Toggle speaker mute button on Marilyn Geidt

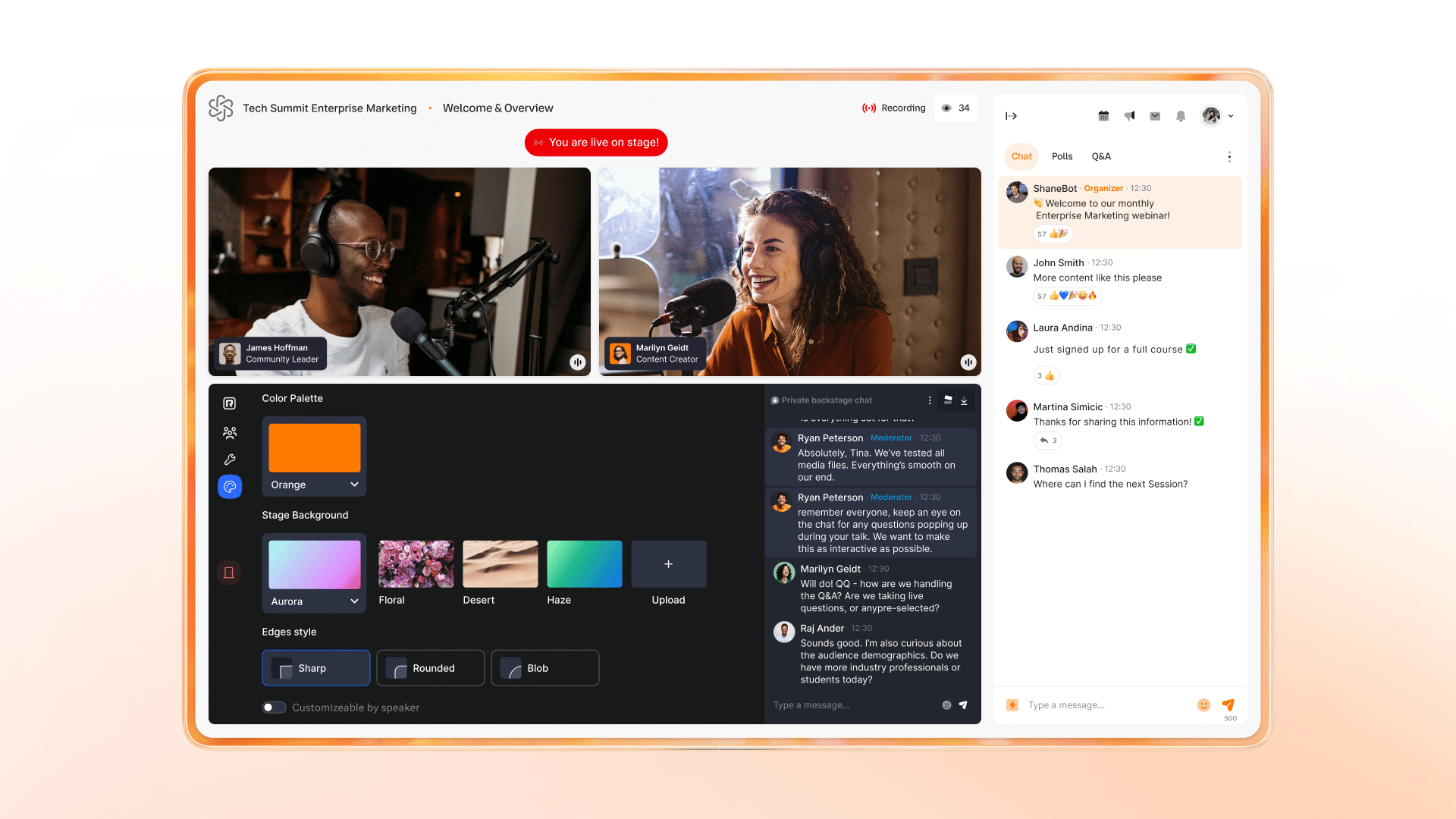[x=966, y=362]
